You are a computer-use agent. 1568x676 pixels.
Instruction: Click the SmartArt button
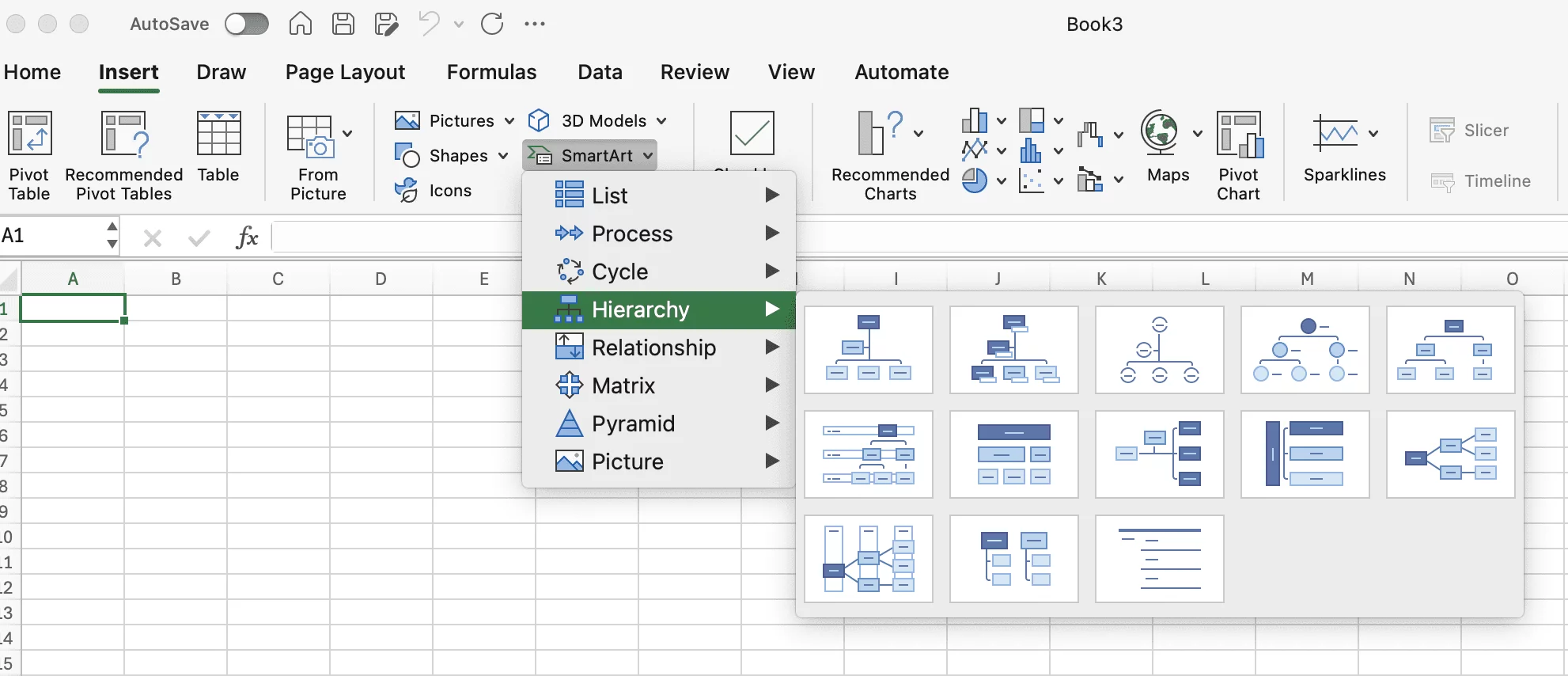[589, 156]
